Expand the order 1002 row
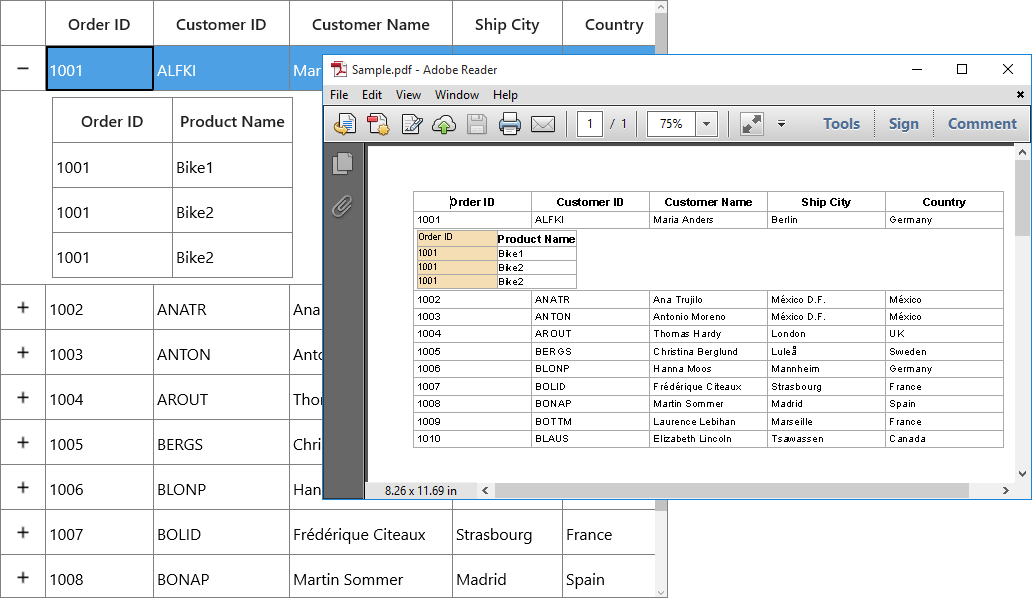Screen dimensions: 1032x598 click(22, 308)
